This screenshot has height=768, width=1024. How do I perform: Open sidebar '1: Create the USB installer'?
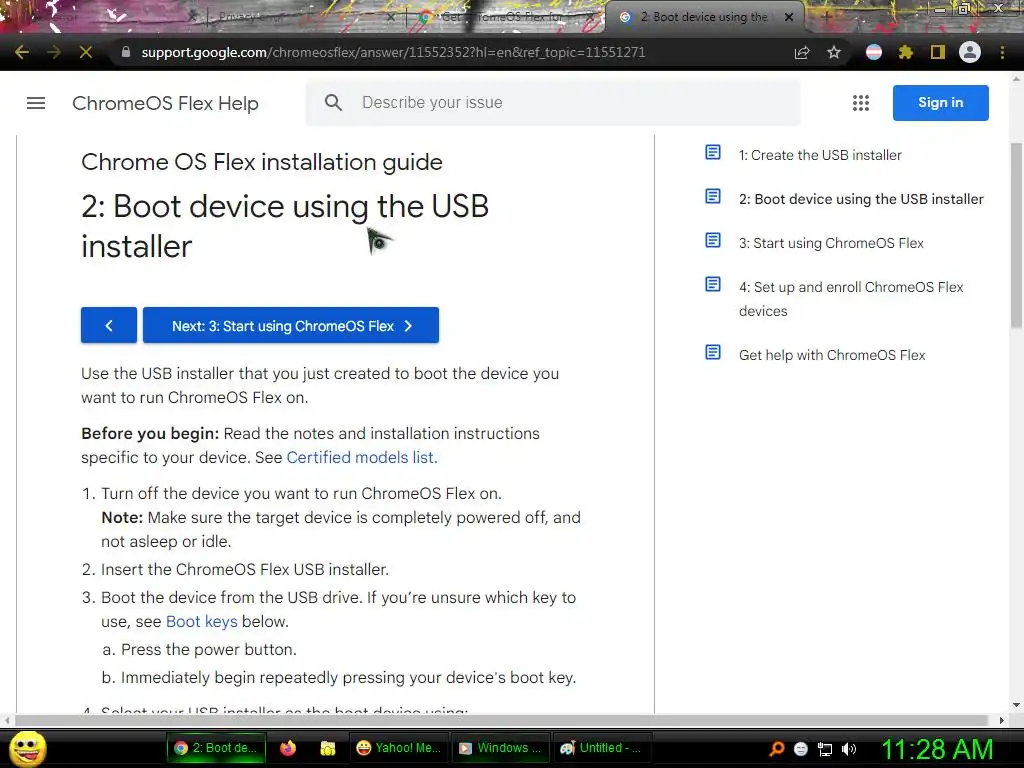click(820, 155)
